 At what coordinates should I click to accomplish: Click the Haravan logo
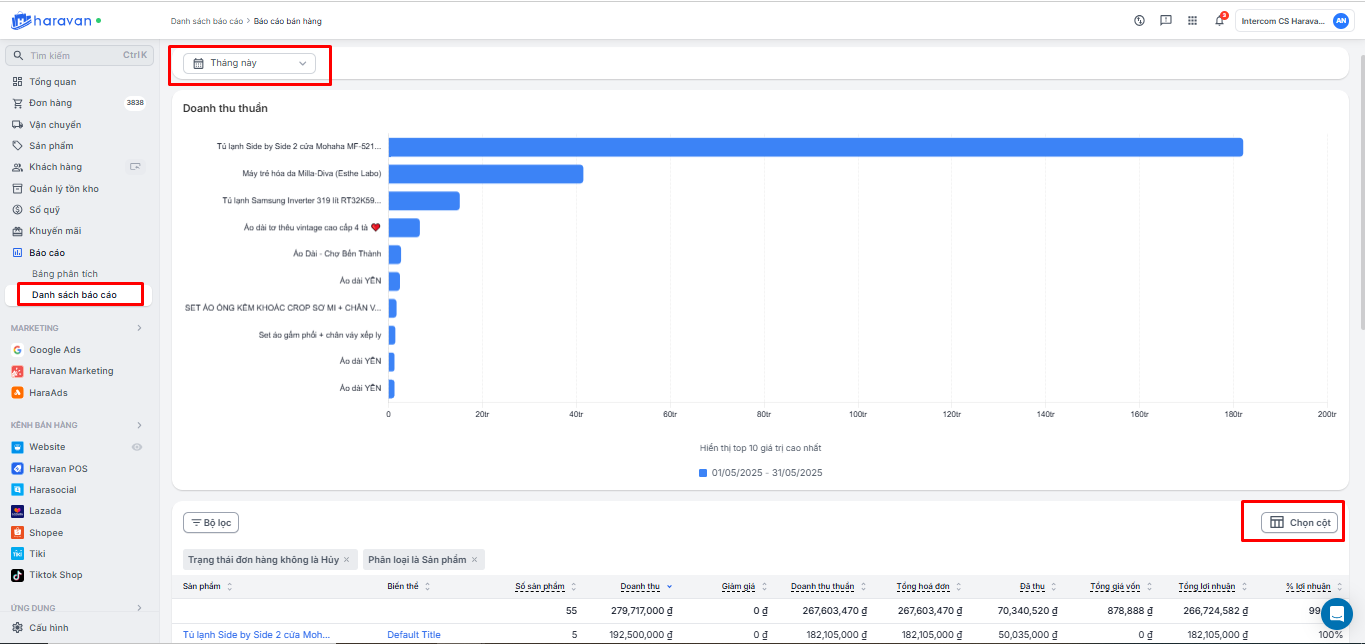click(x=56, y=20)
